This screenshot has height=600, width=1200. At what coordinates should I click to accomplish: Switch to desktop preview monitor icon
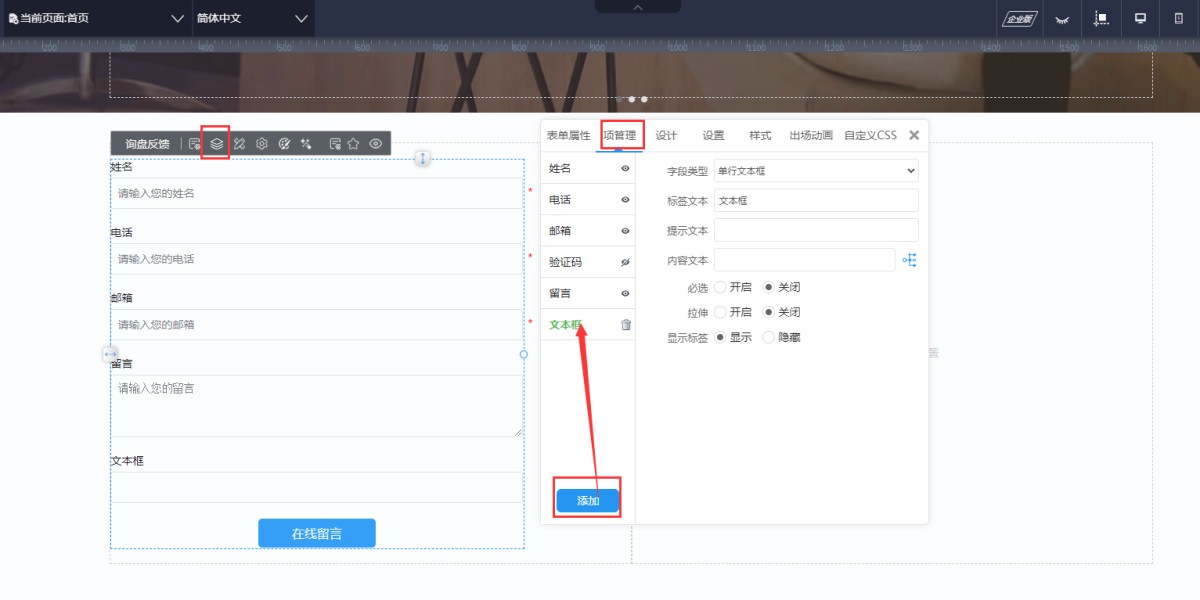pyautogui.click(x=1140, y=18)
